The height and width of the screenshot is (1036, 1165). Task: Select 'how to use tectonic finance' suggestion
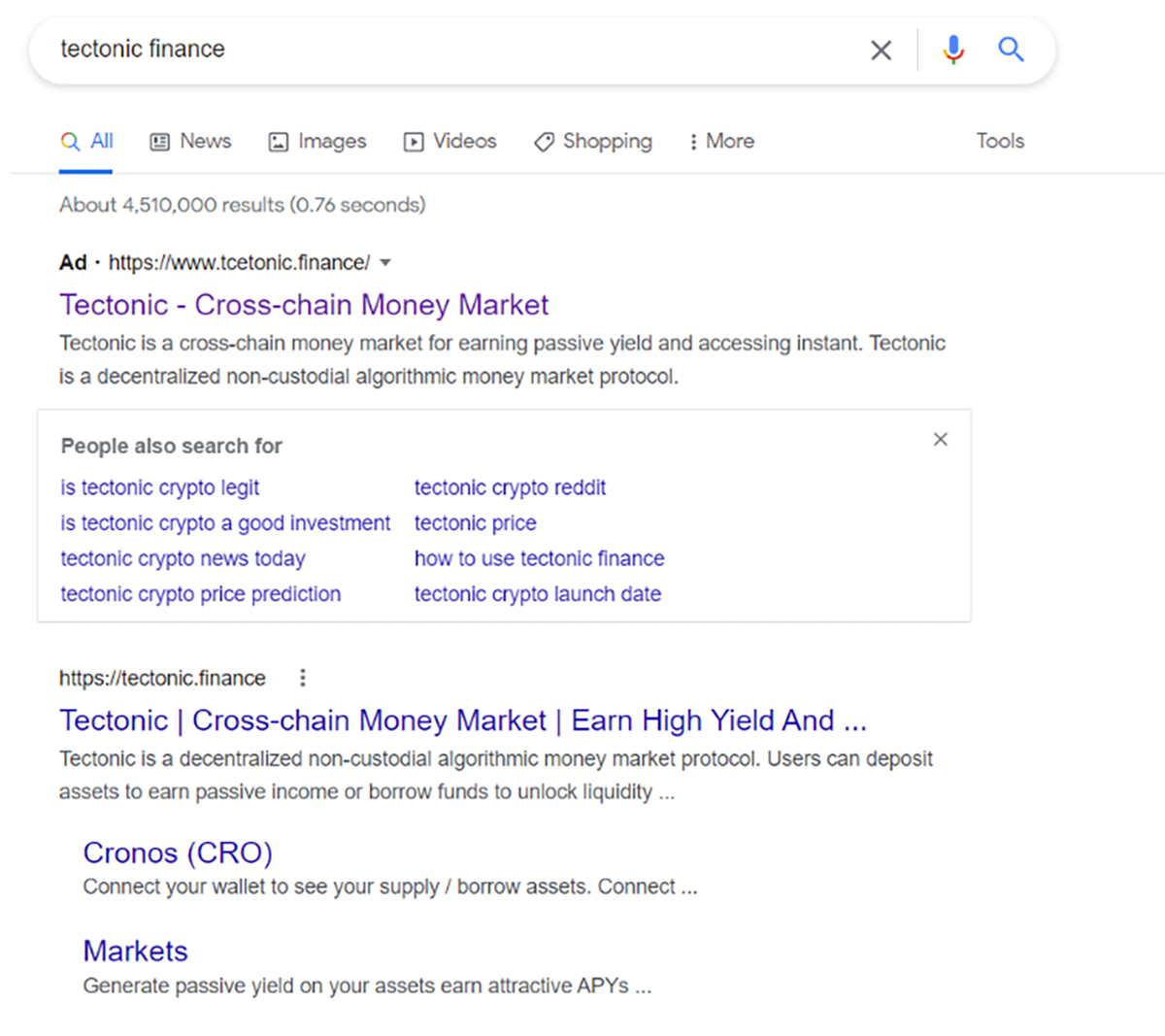[539, 558]
